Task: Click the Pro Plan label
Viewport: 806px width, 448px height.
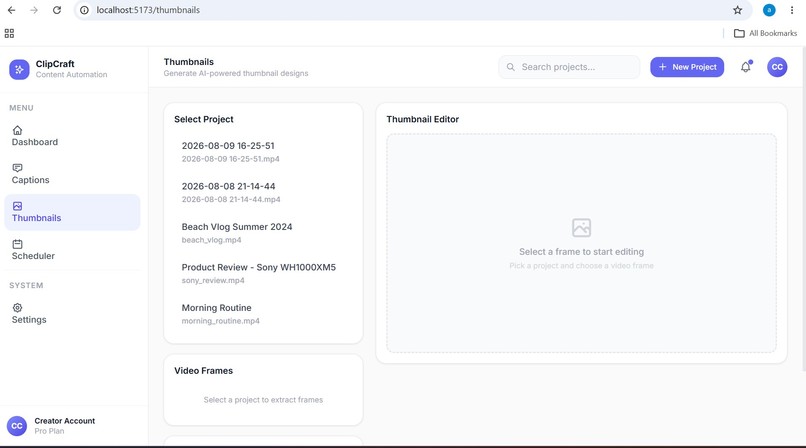Action: (x=49, y=431)
